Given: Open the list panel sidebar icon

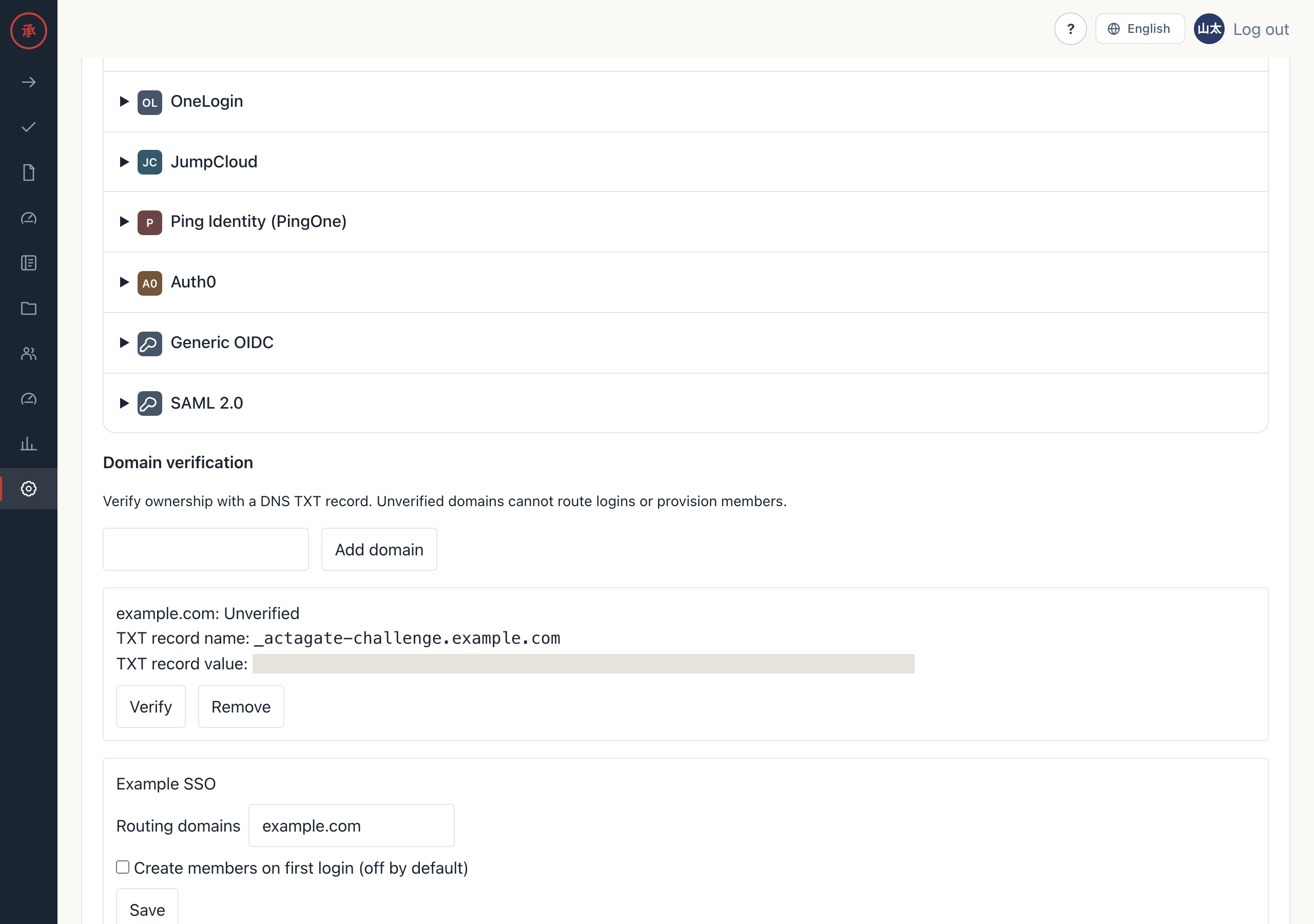Looking at the screenshot, I should [29, 263].
